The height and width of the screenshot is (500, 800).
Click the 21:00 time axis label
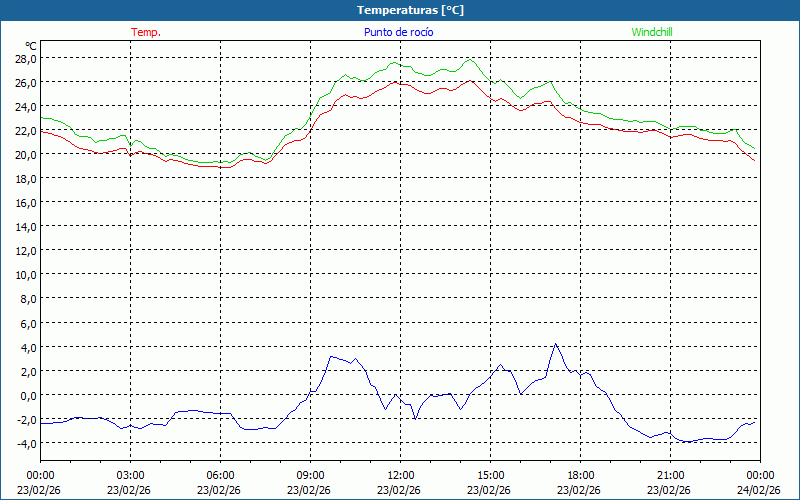pyautogui.click(x=670, y=475)
